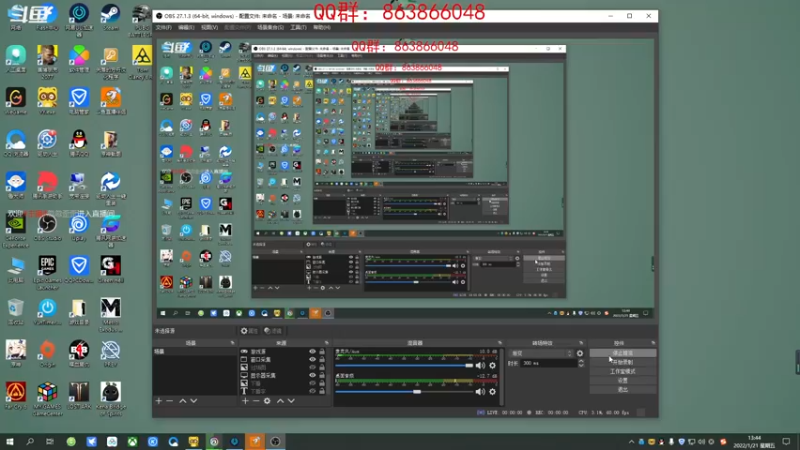Pop out the Scenes dock panel
800x450 pixels.
click(233, 343)
